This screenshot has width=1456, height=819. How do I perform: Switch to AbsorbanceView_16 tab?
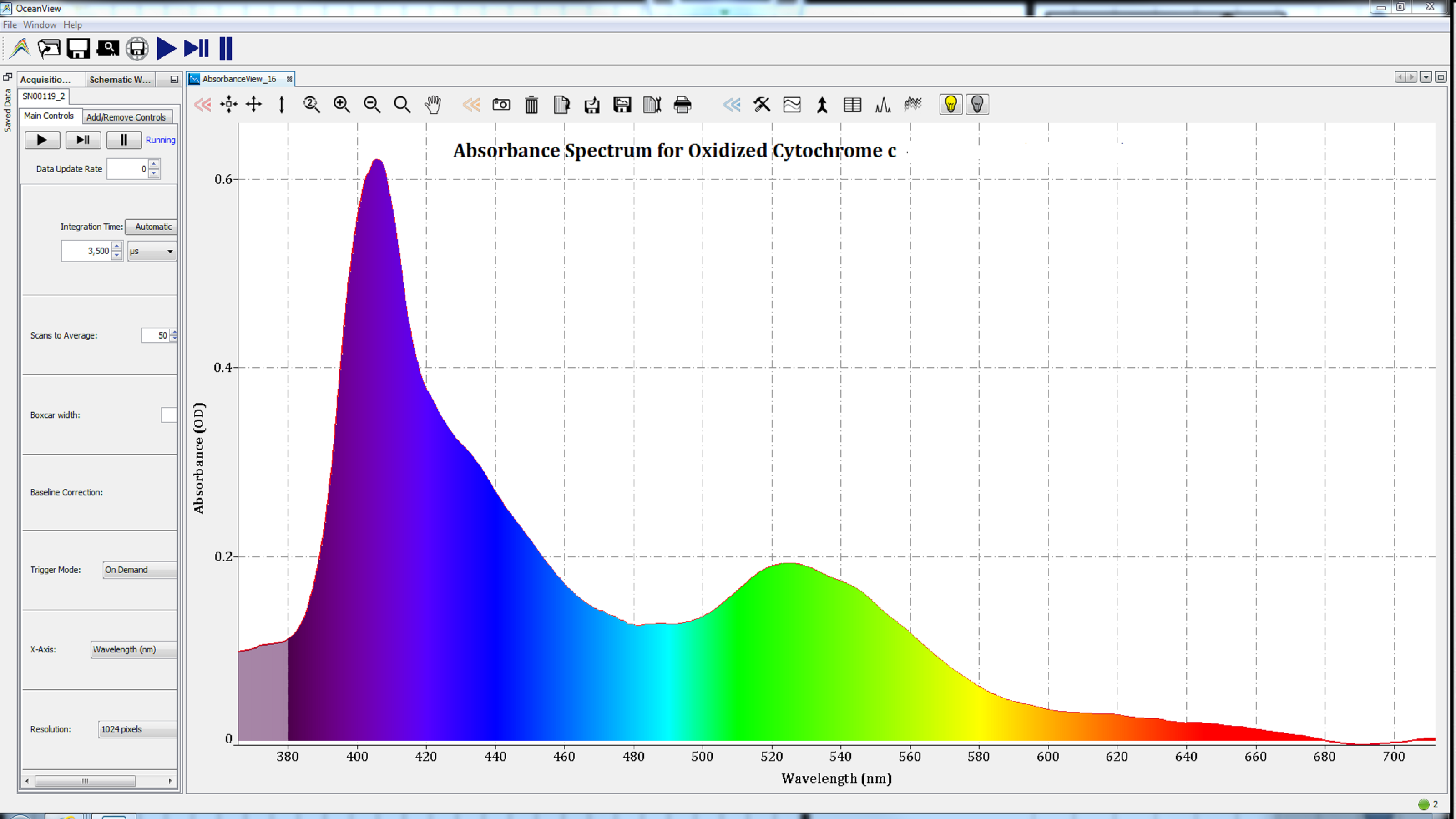pyautogui.click(x=239, y=78)
